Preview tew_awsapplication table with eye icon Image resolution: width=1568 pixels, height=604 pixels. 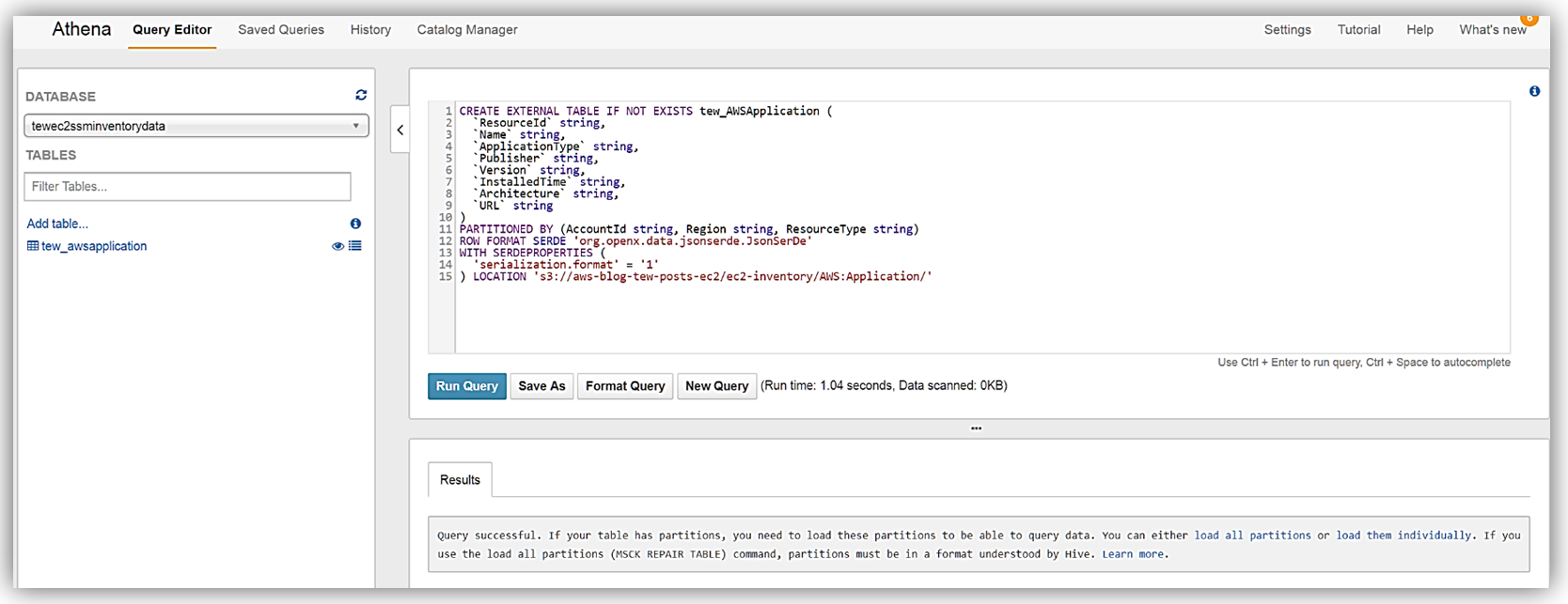pos(337,246)
